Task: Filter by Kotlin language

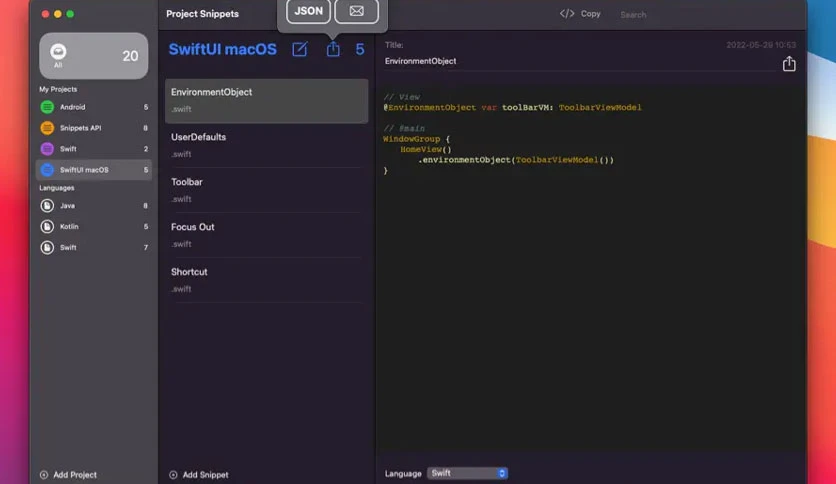Action: pos(94,227)
